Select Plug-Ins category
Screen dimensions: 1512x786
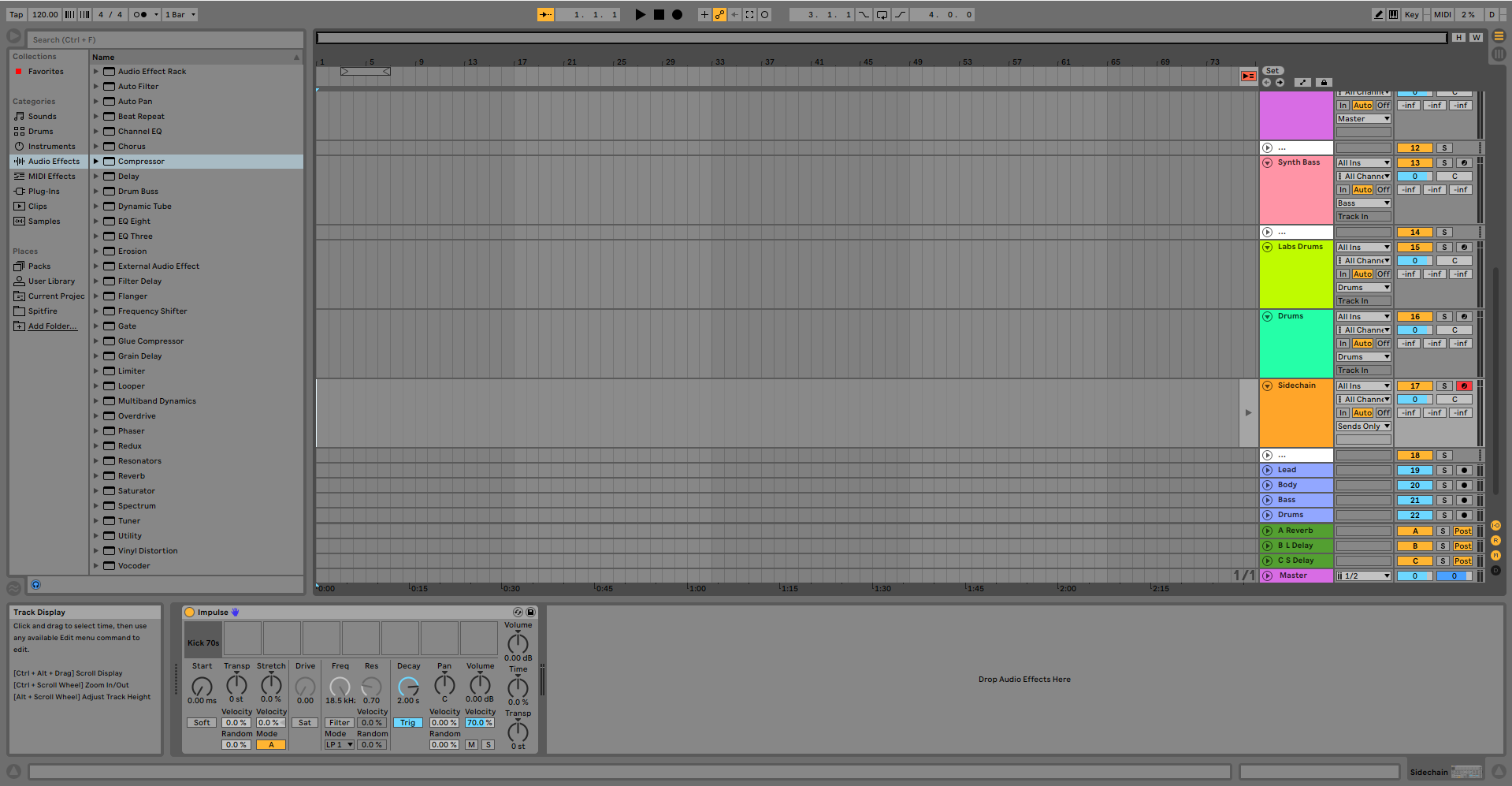pyautogui.click(x=44, y=191)
